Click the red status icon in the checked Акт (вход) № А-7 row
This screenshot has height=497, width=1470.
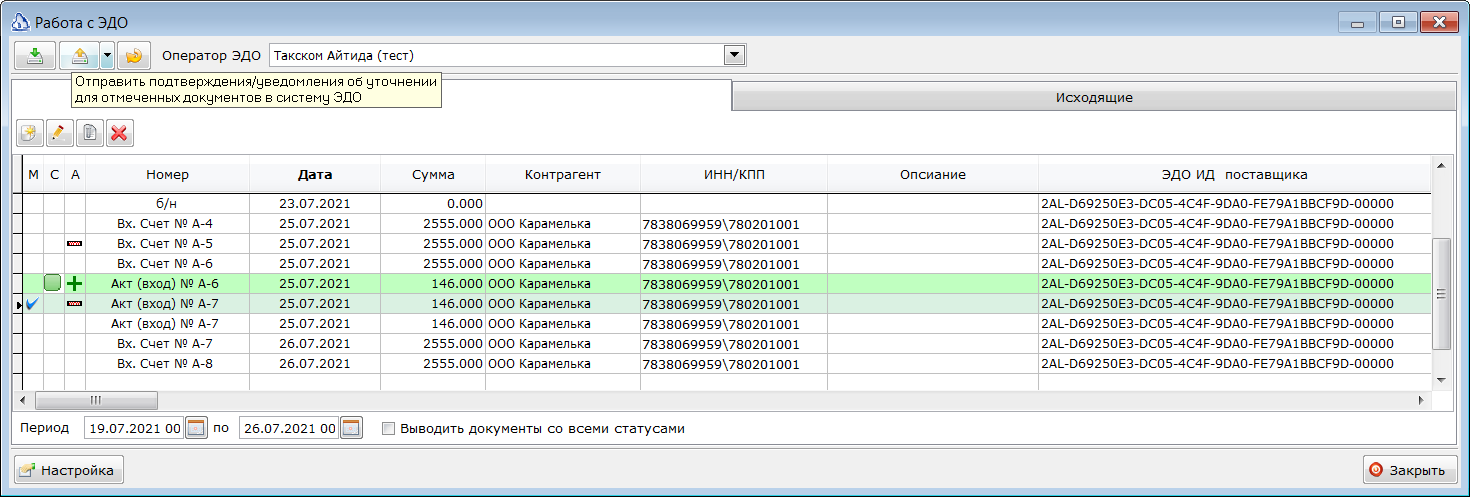(74, 303)
